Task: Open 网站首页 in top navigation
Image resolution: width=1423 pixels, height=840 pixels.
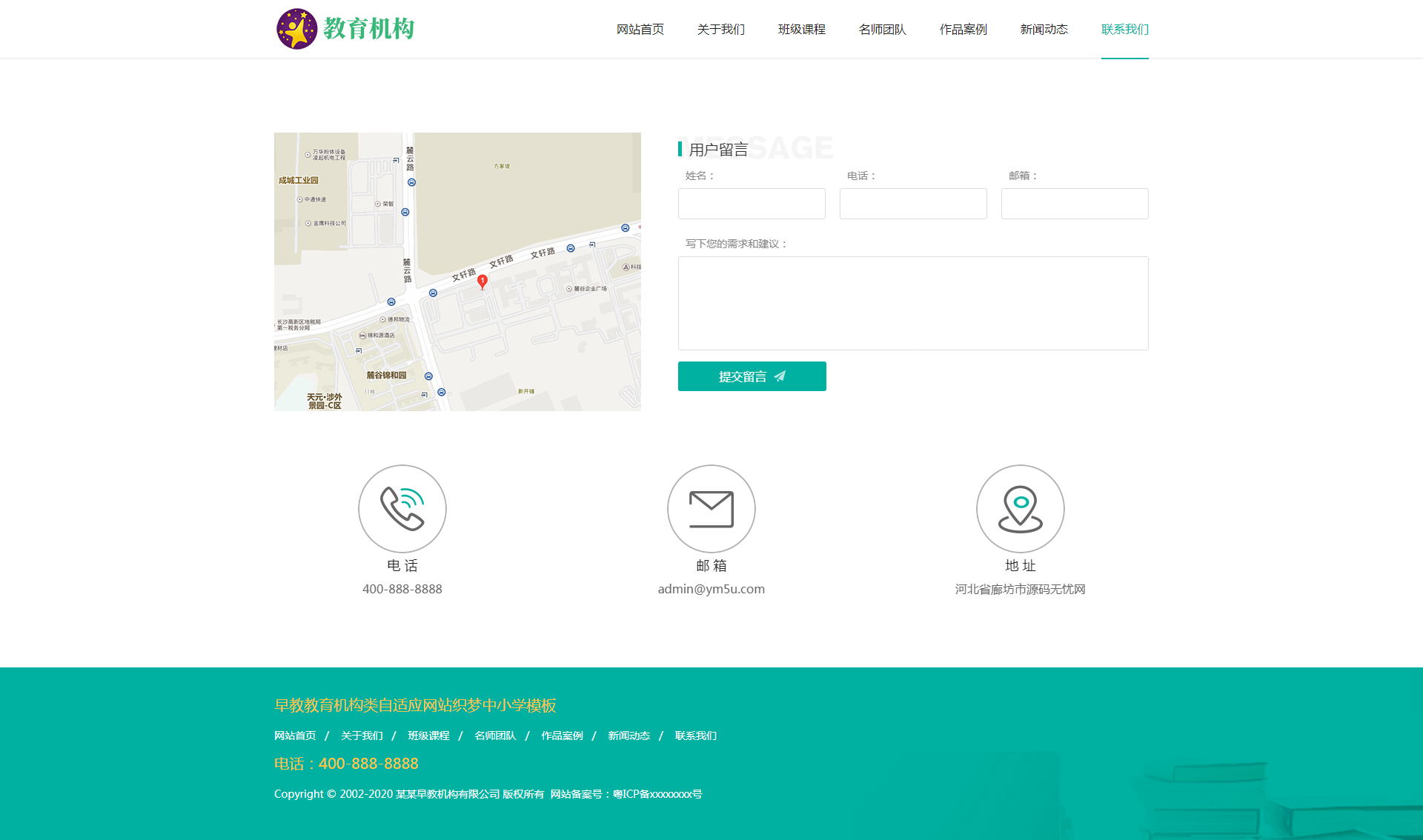Action: pyautogui.click(x=640, y=30)
